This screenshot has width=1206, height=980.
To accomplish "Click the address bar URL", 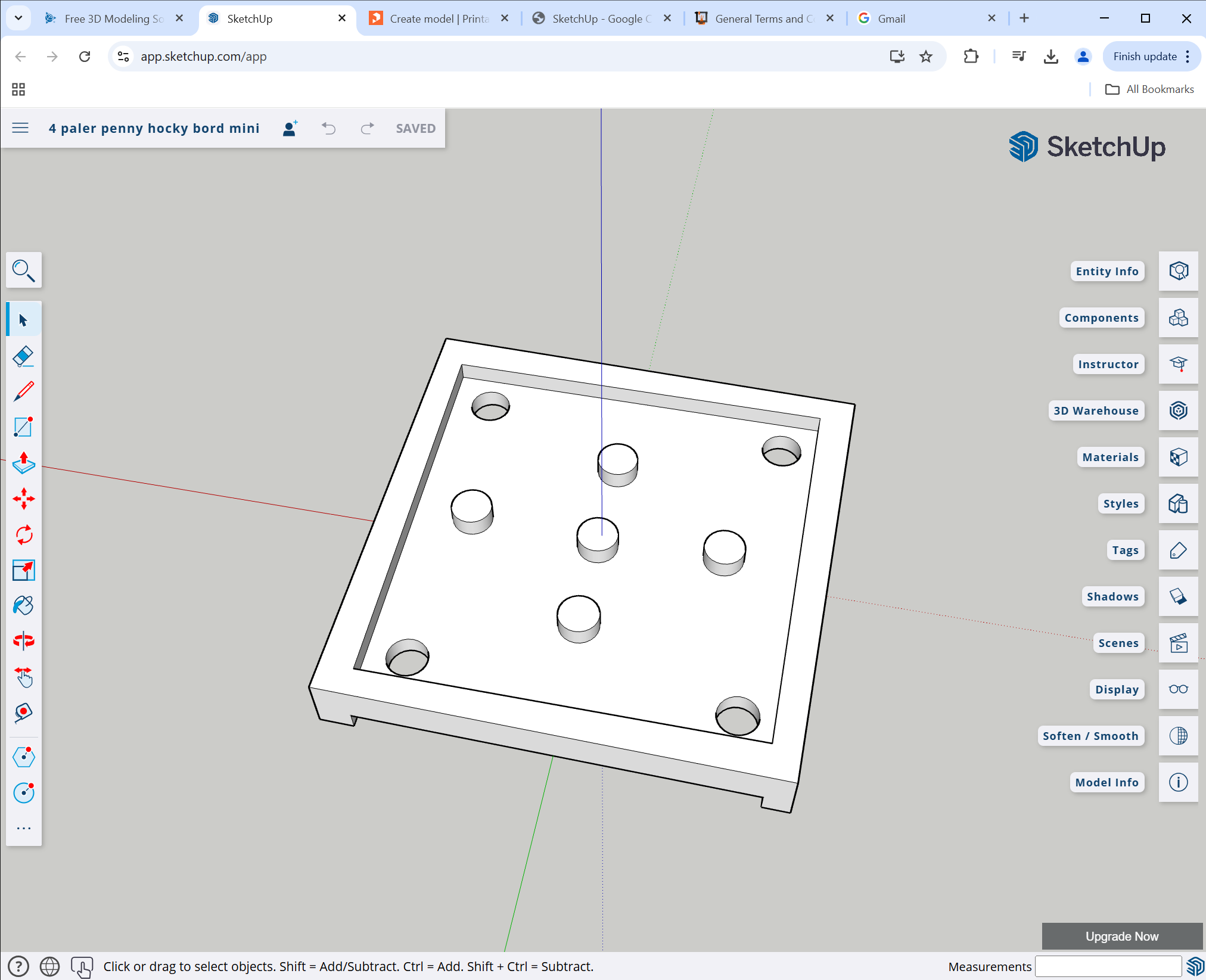I will [203, 57].
